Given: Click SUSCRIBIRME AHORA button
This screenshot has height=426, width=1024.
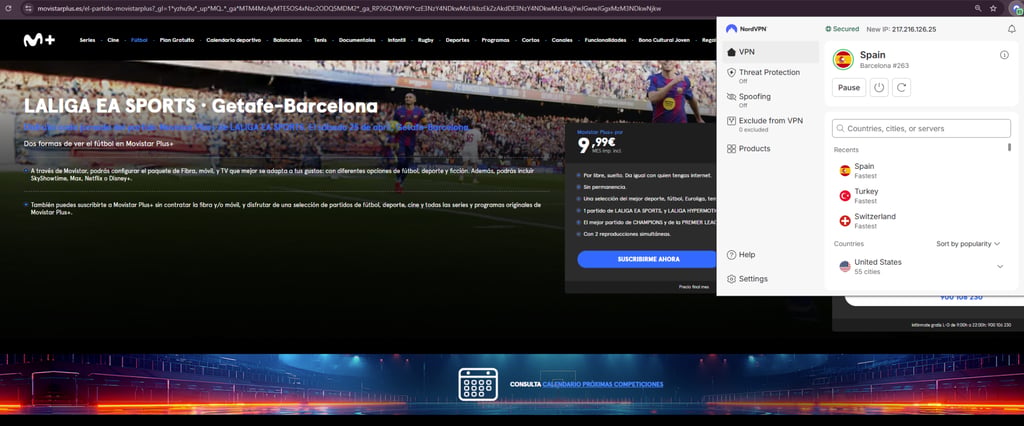Looking at the screenshot, I should coord(648,259).
